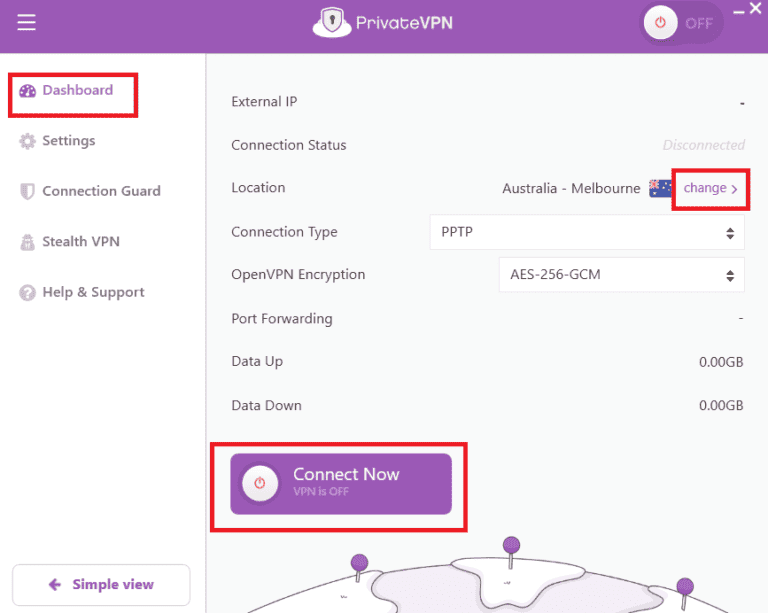Image resolution: width=768 pixels, height=613 pixels.
Task: Click the Port Forwarding label
Action: point(282,319)
